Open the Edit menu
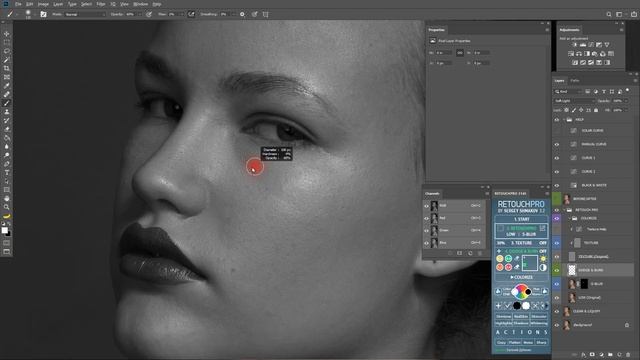This screenshot has width=640, height=360. 29,4
